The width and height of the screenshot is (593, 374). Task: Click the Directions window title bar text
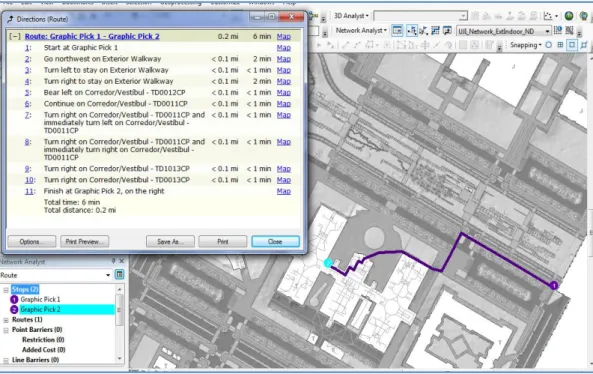(x=42, y=19)
